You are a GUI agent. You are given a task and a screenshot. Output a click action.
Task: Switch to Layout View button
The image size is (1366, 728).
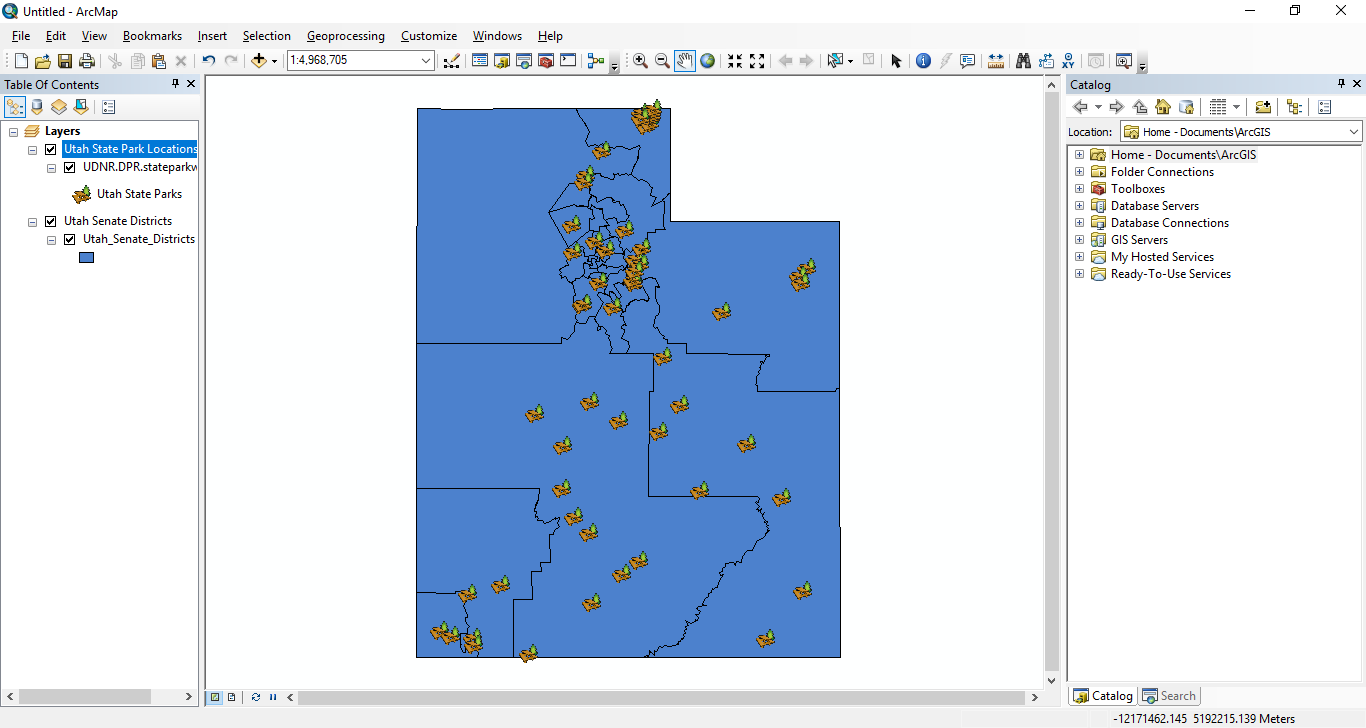pos(231,697)
